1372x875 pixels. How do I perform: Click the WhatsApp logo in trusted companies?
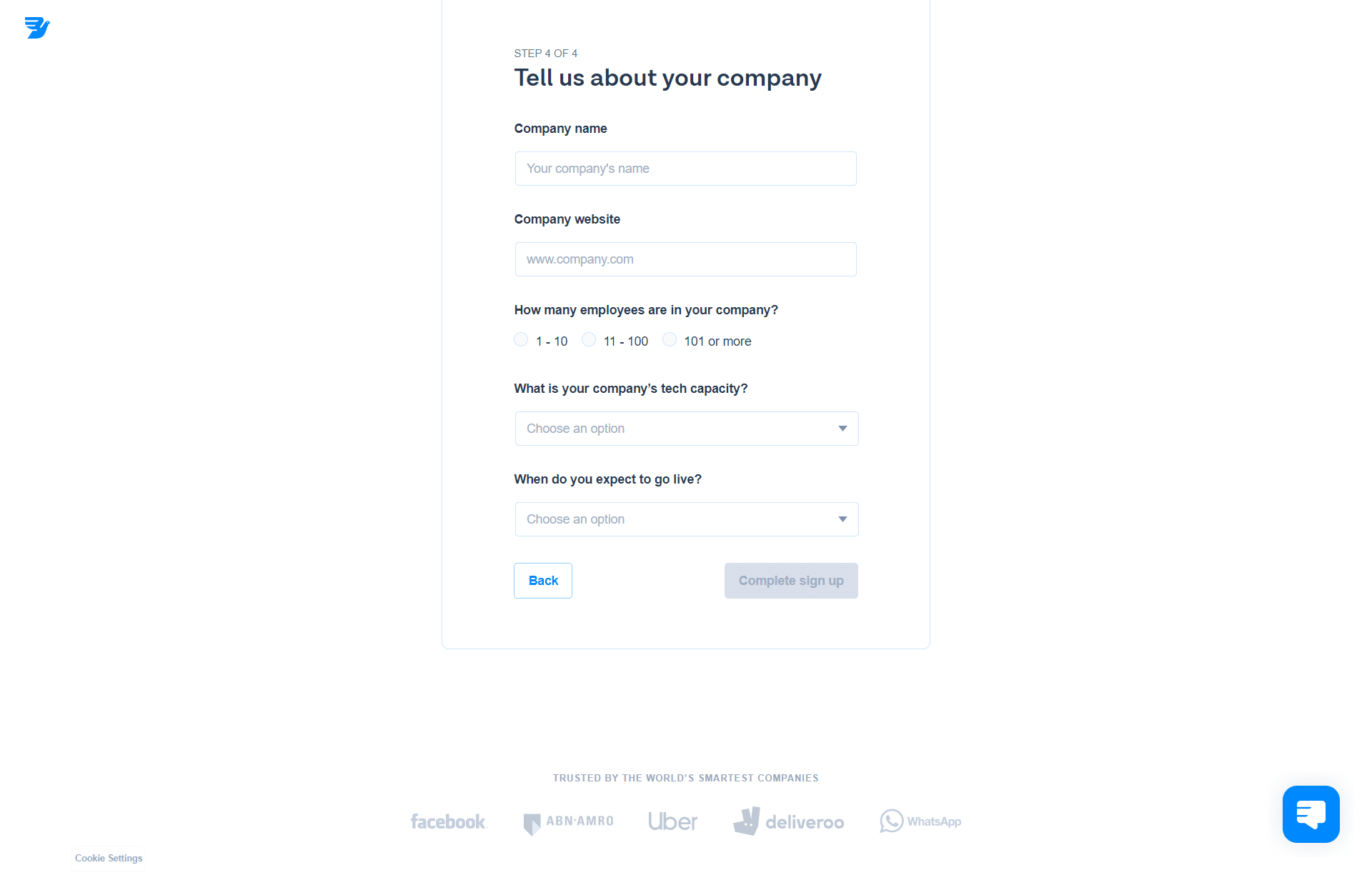[x=919, y=820]
